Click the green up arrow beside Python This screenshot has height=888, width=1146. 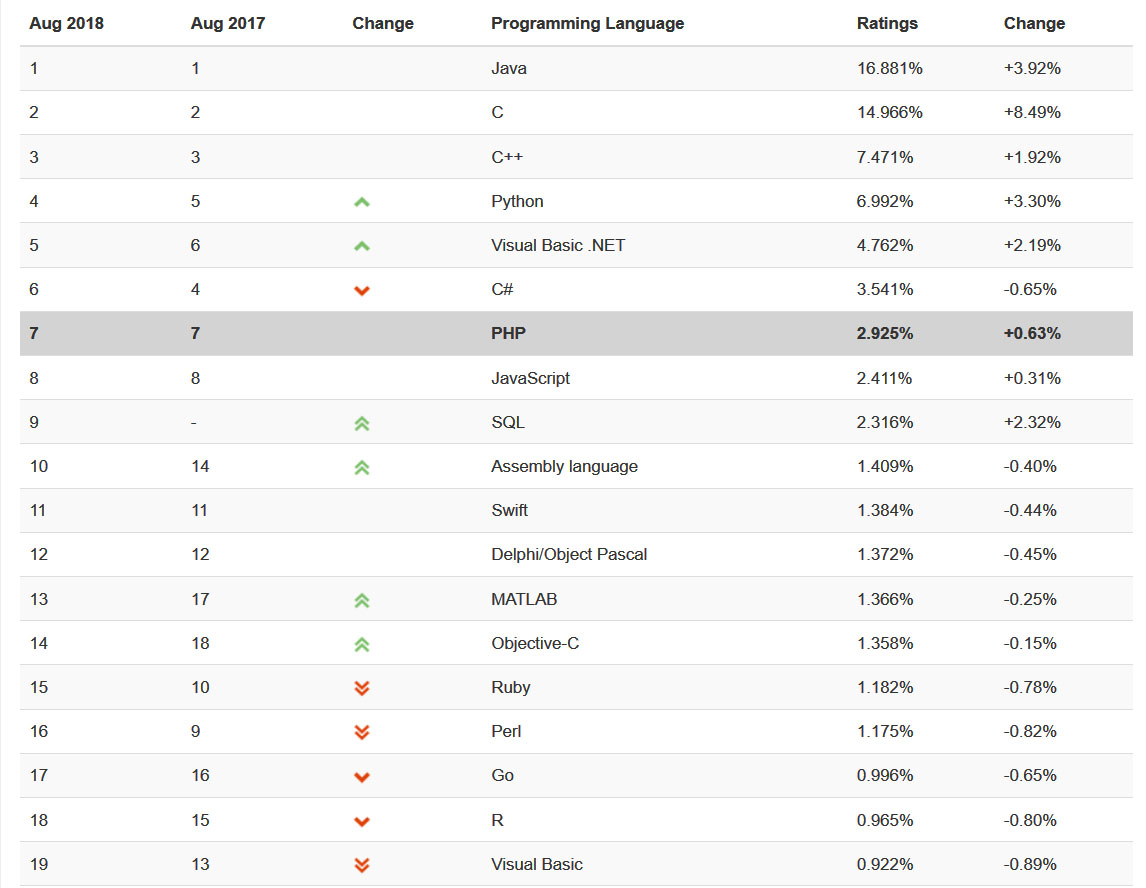click(x=362, y=202)
